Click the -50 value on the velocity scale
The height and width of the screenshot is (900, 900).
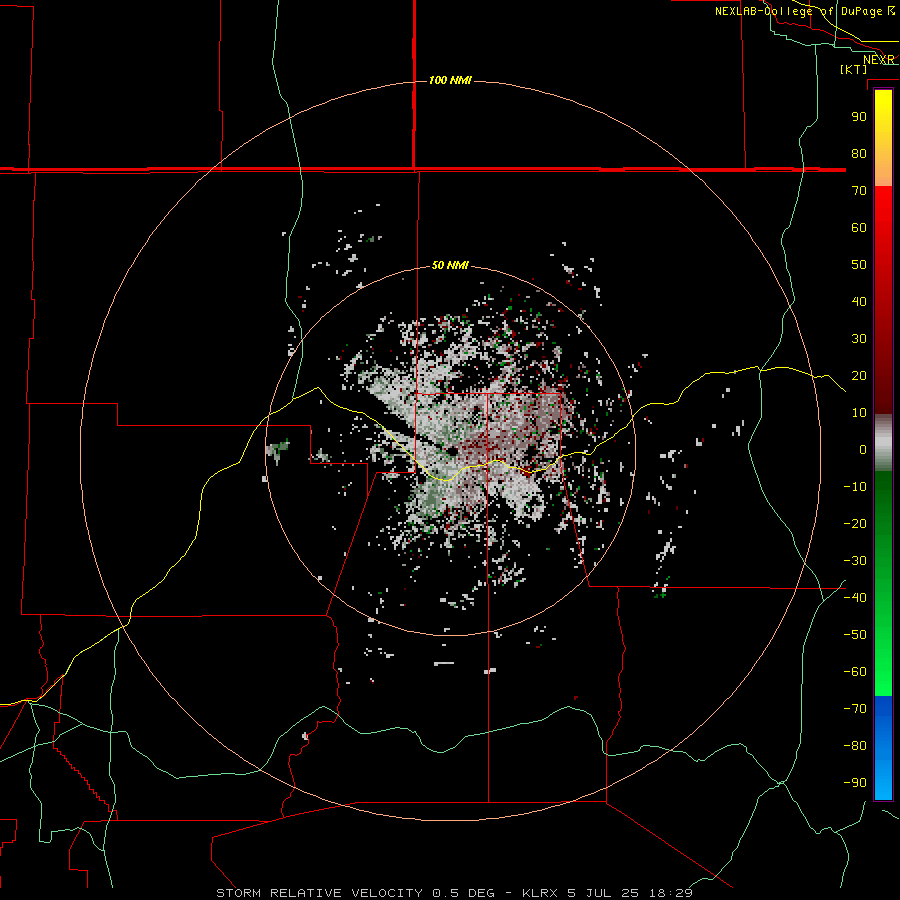(855, 634)
